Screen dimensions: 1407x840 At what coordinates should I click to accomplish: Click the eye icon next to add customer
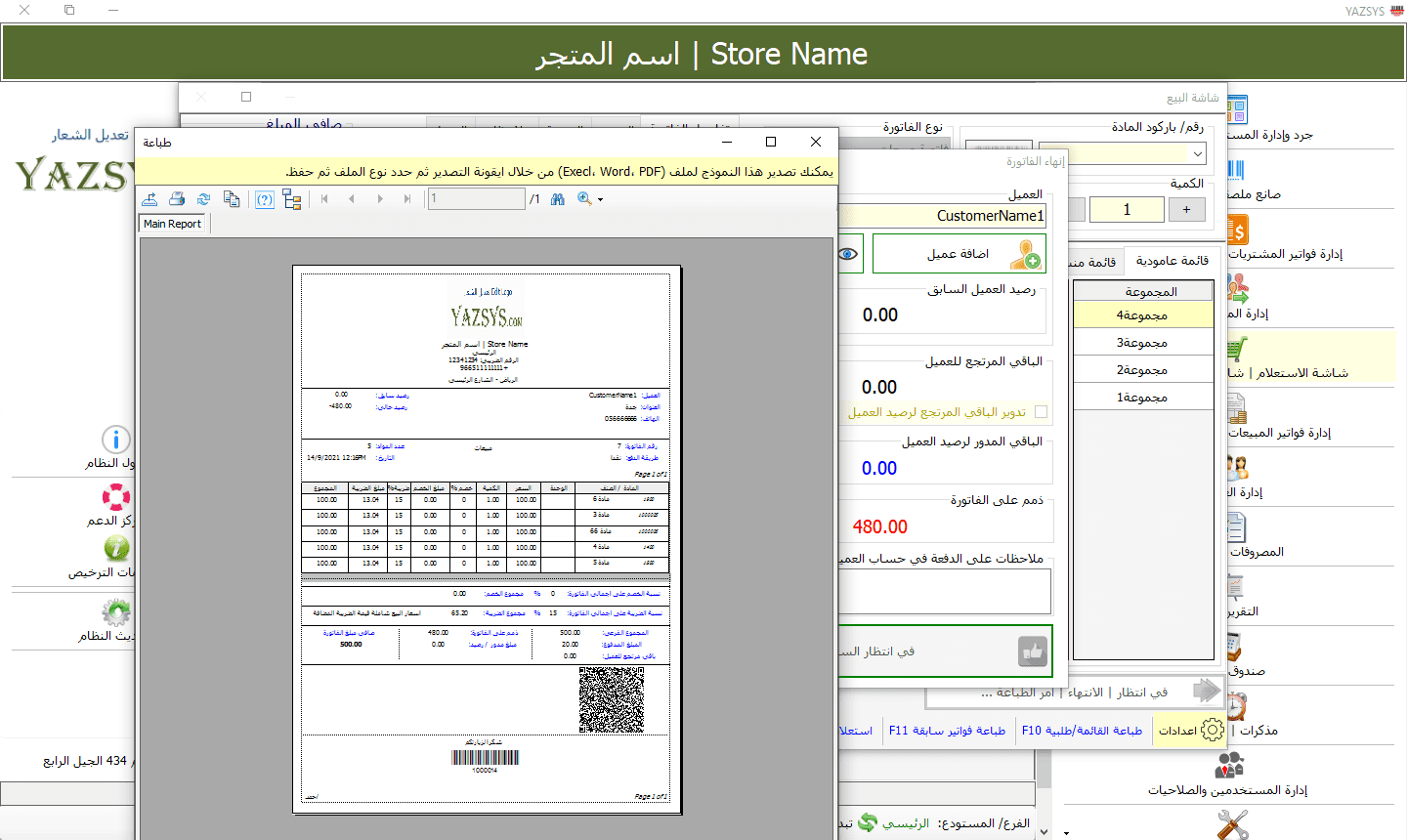[x=848, y=254]
